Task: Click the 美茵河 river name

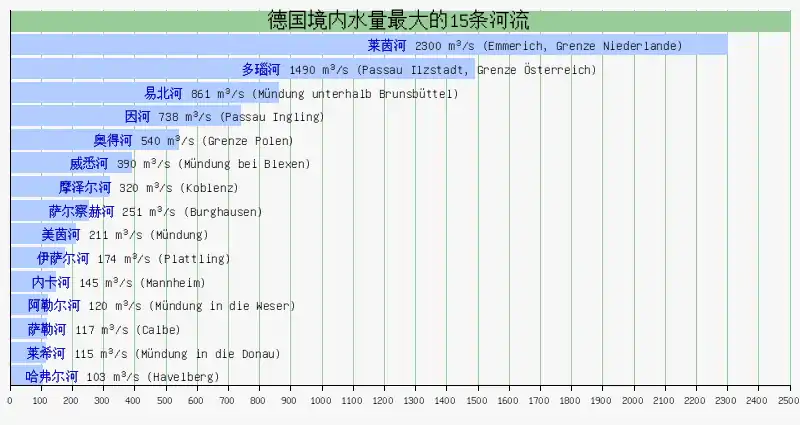Action: point(61,235)
